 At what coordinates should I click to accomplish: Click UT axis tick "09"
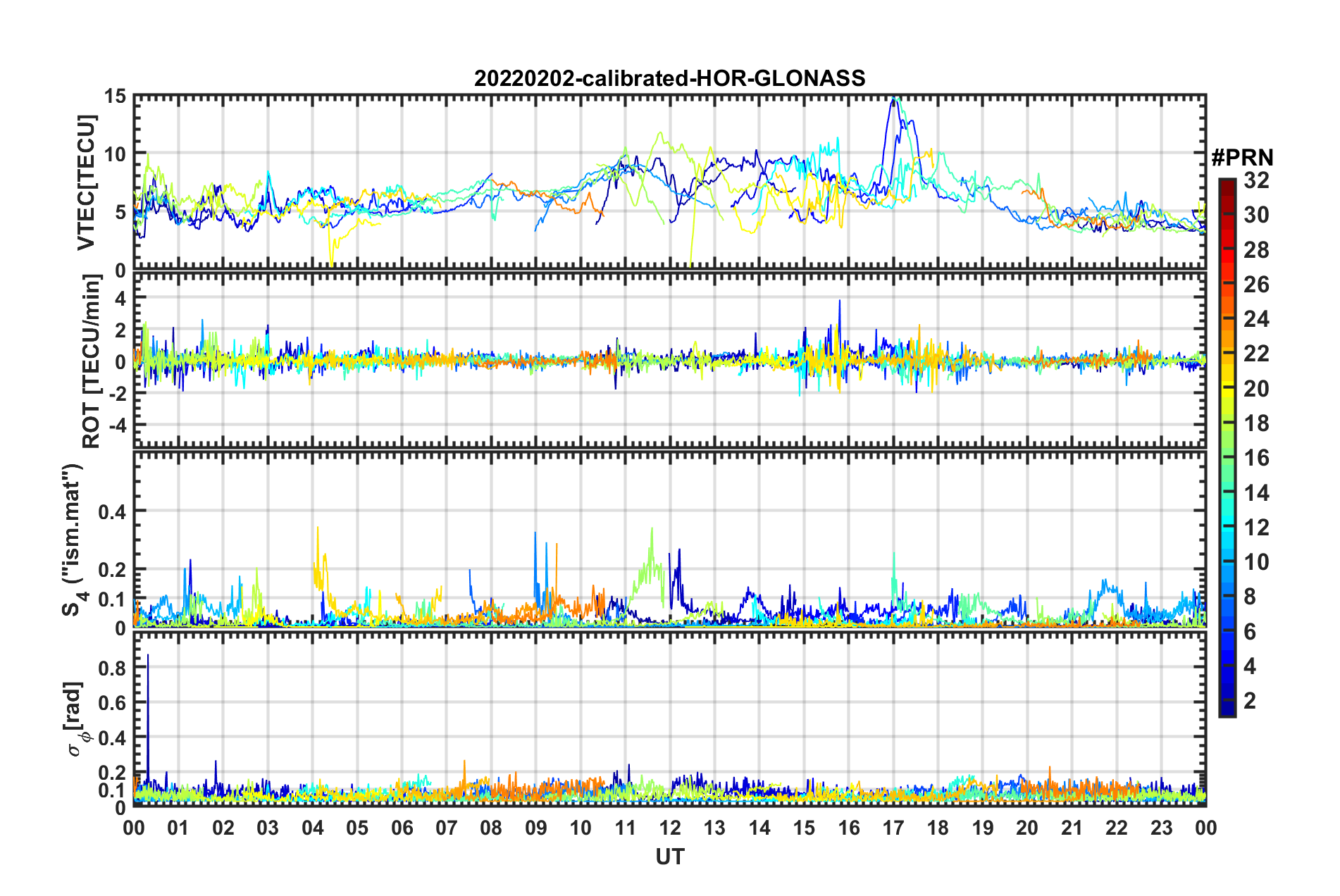click(536, 828)
